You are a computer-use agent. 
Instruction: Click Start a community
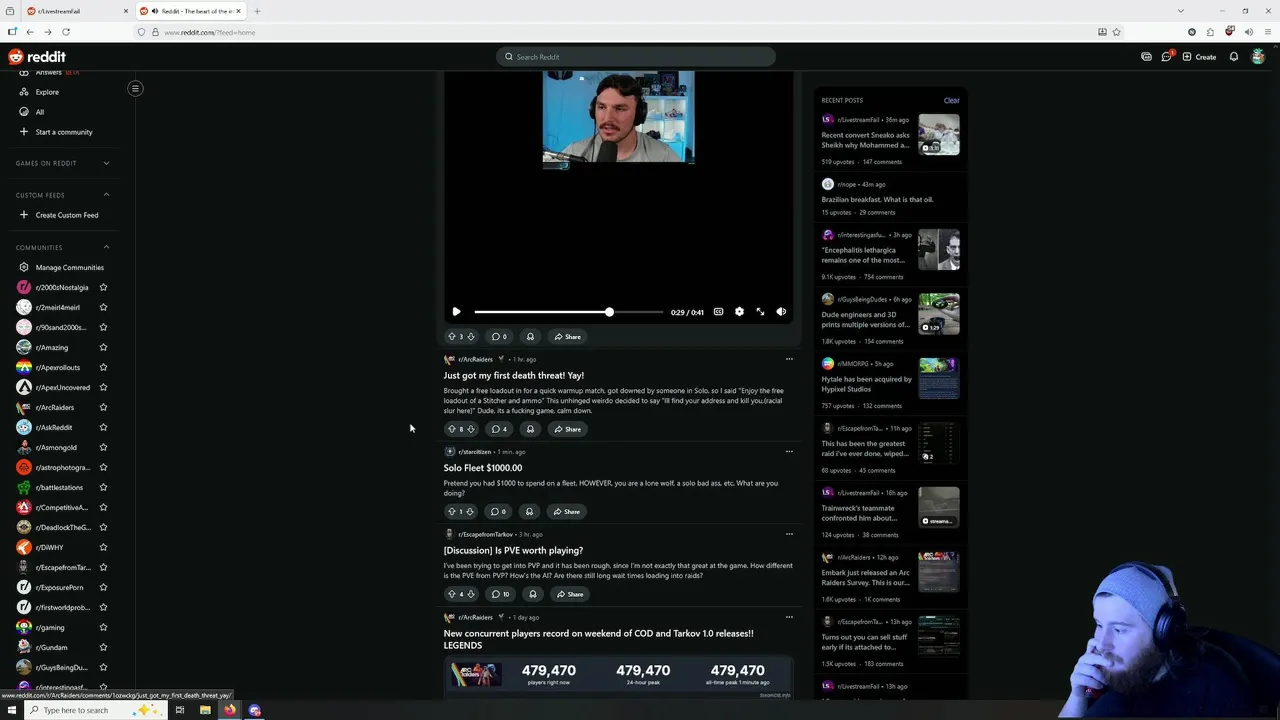pyautogui.click(x=63, y=132)
